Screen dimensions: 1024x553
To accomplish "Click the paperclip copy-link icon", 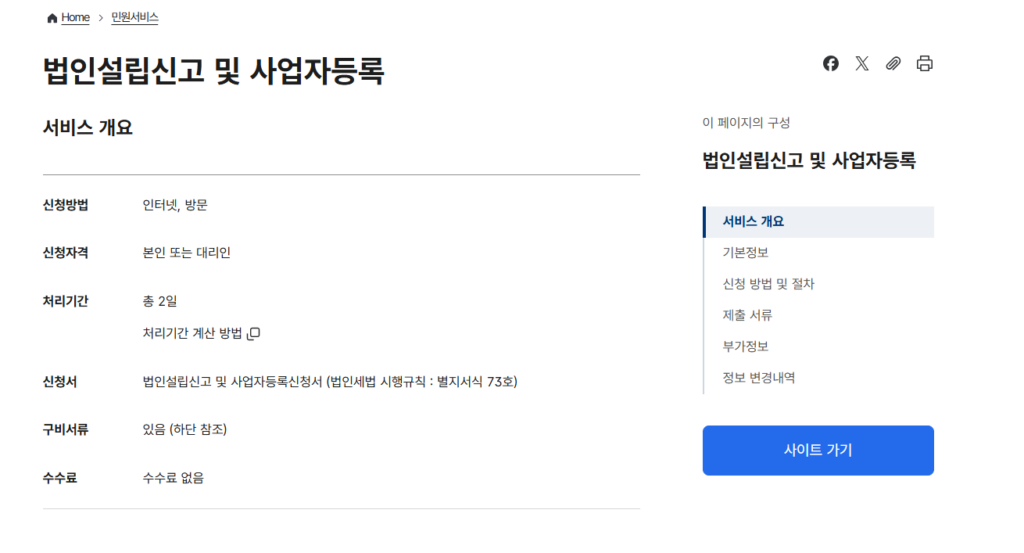I will [893, 64].
